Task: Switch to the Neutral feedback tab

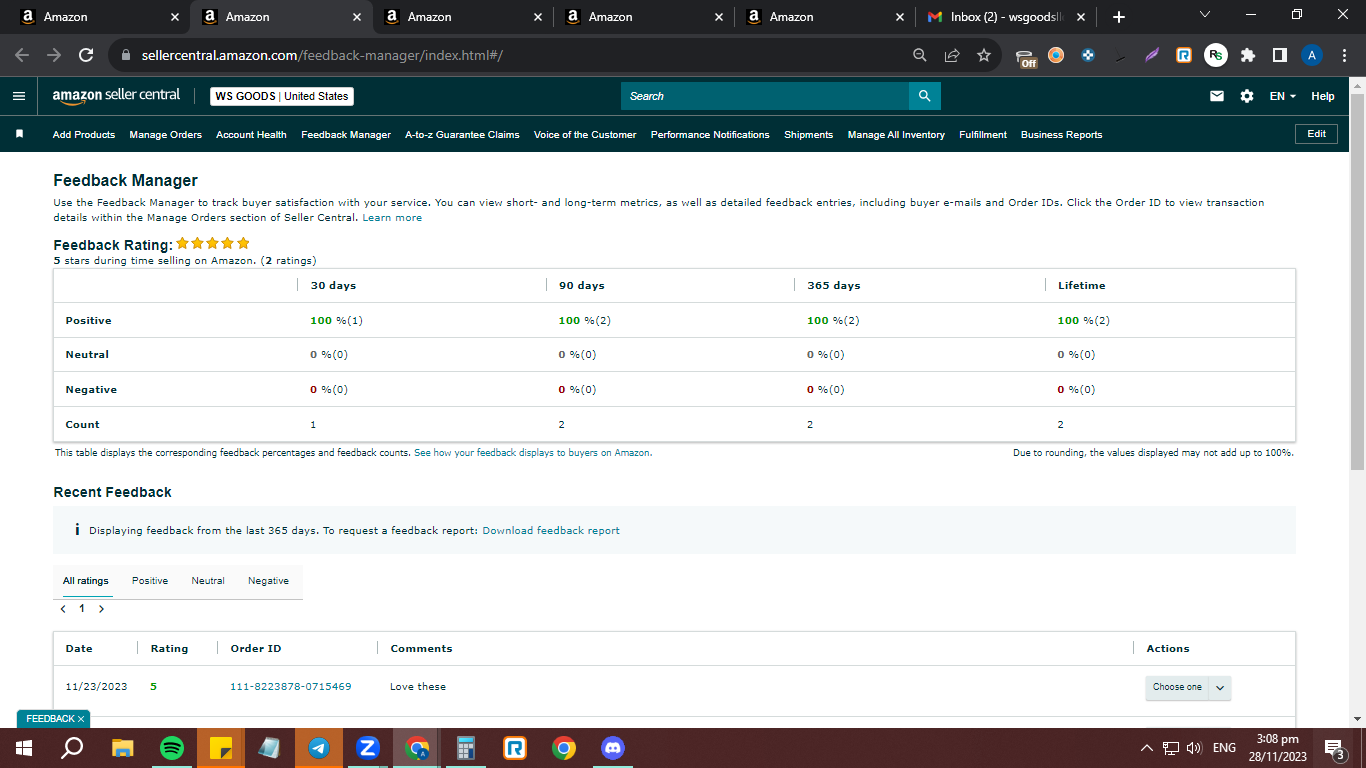Action: click(208, 581)
